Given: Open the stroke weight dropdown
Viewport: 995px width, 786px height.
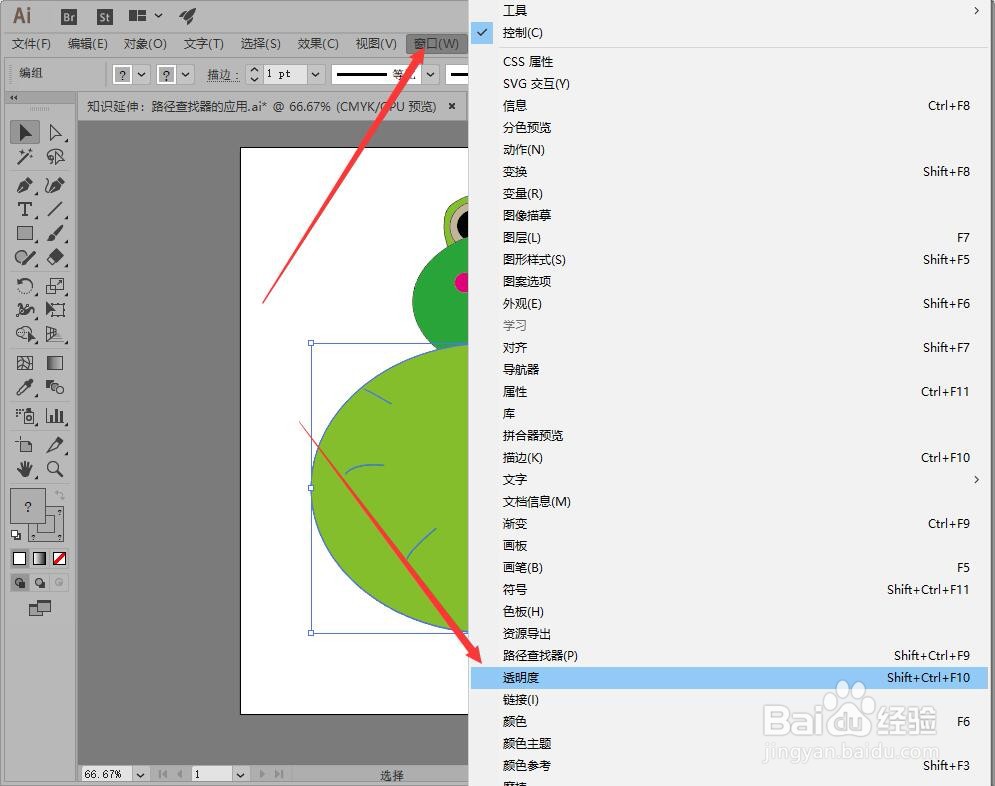Looking at the screenshot, I should point(315,75).
